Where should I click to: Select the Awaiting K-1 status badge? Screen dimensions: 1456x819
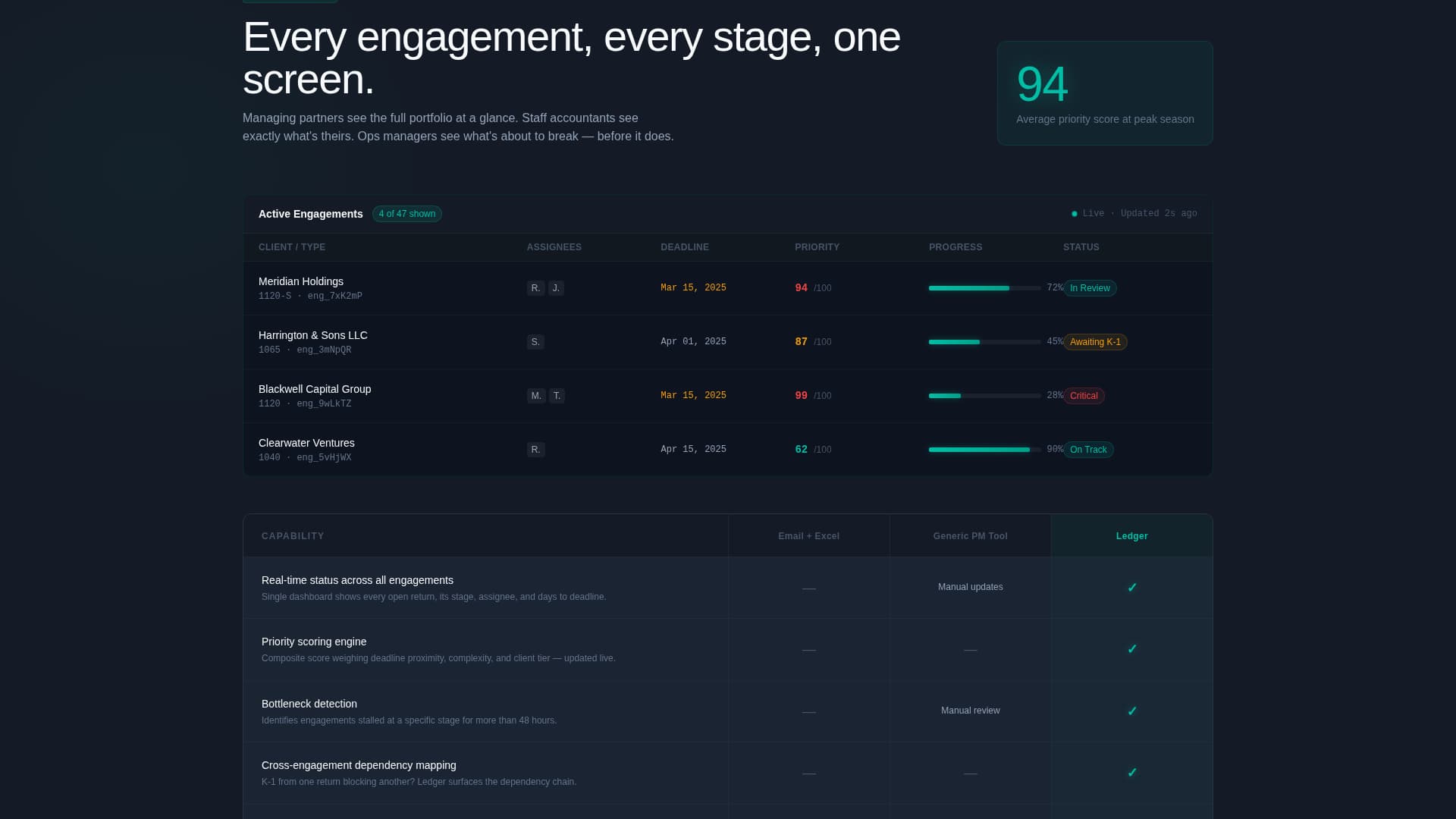pyautogui.click(x=1095, y=342)
